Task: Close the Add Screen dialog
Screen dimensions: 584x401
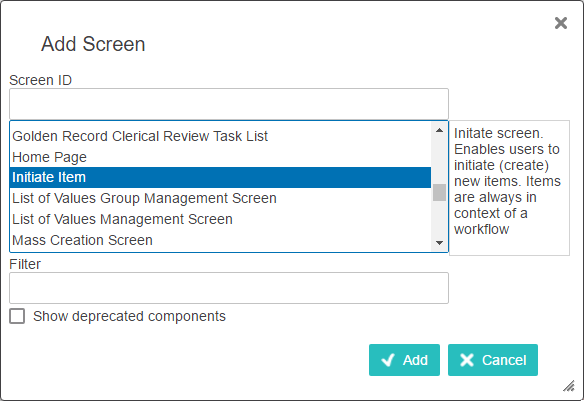Action: (561, 23)
